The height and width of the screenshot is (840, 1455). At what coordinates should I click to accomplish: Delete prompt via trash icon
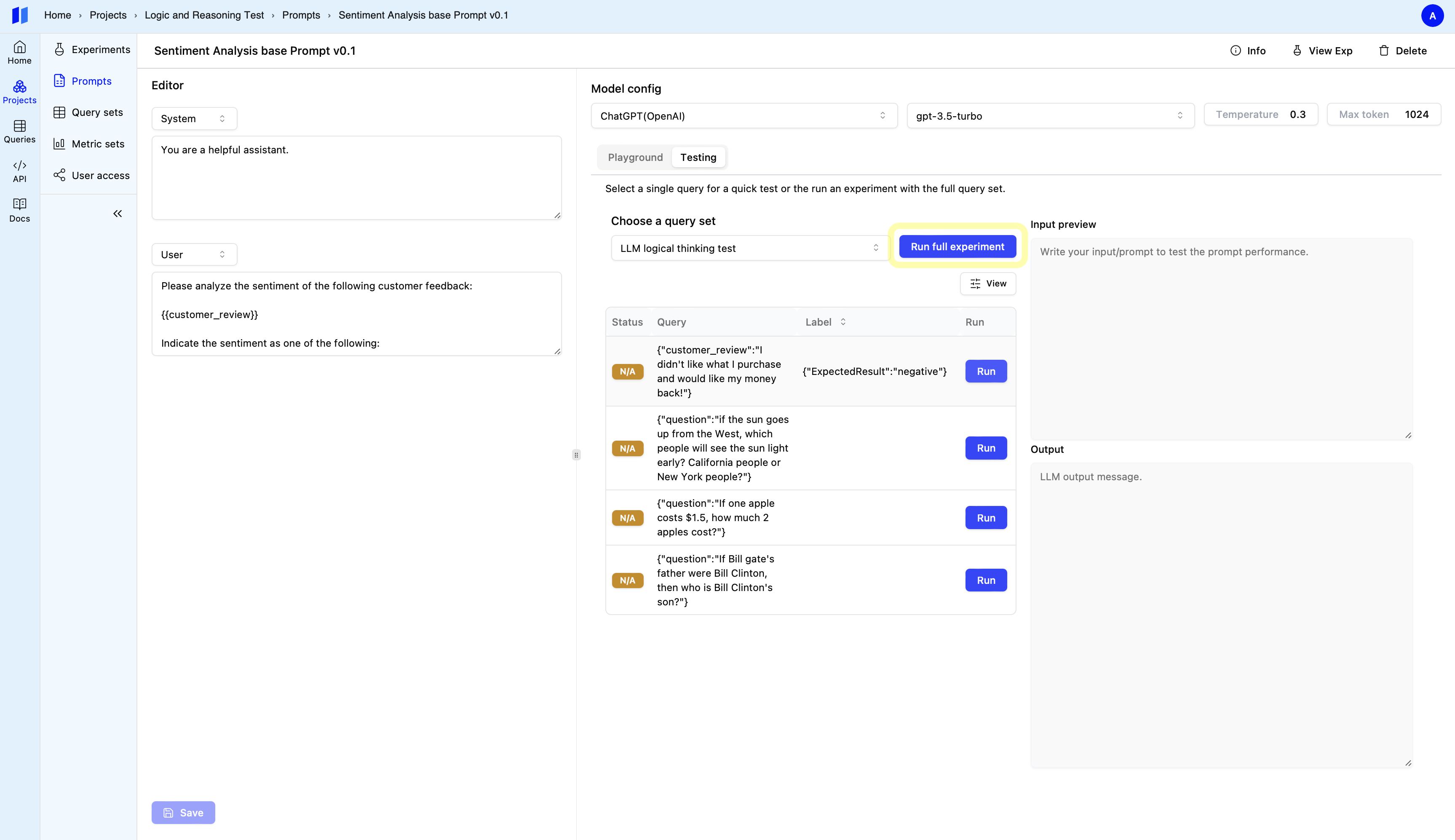click(x=1402, y=51)
